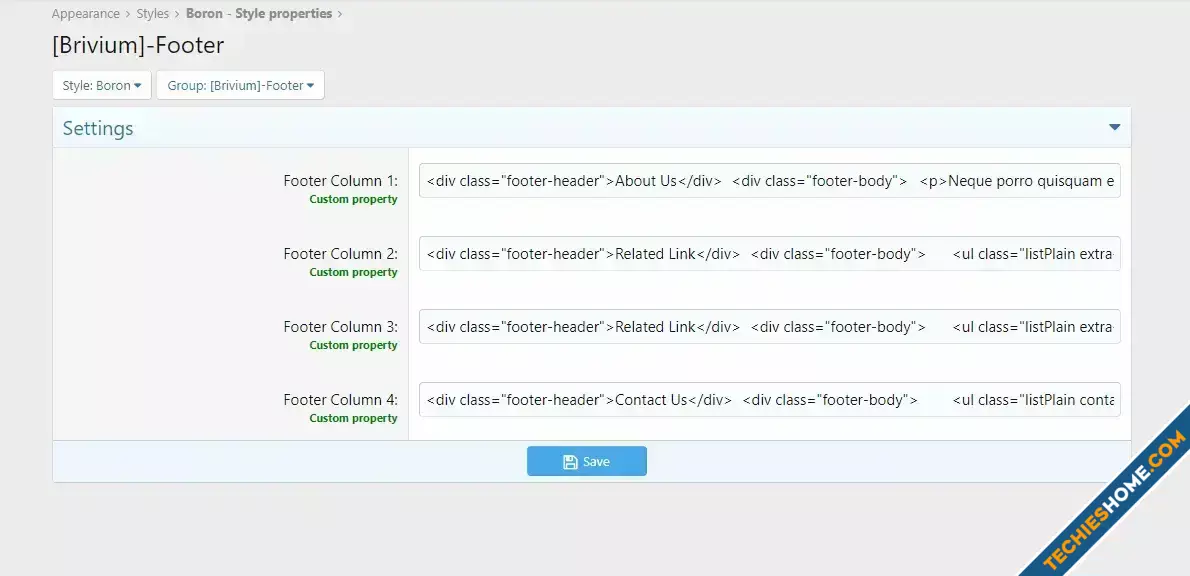Go to the Styles breadcrumb
The image size is (1190, 576).
pyautogui.click(x=152, y=14)
